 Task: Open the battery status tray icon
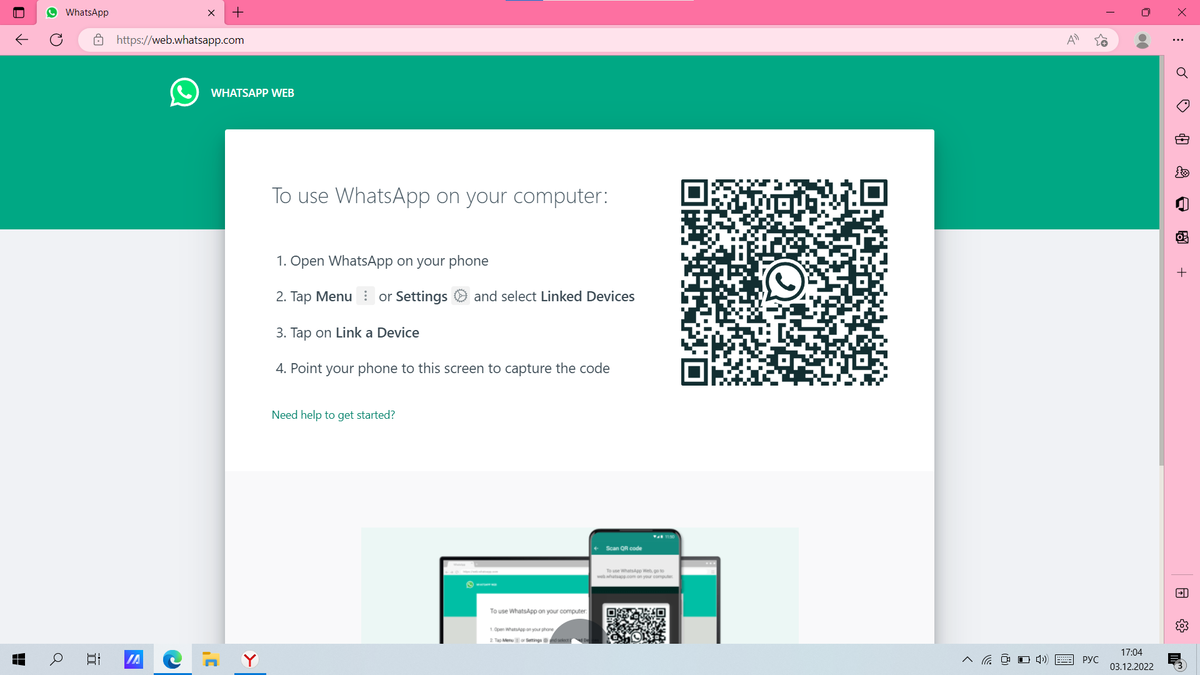tap(1024, 660)
